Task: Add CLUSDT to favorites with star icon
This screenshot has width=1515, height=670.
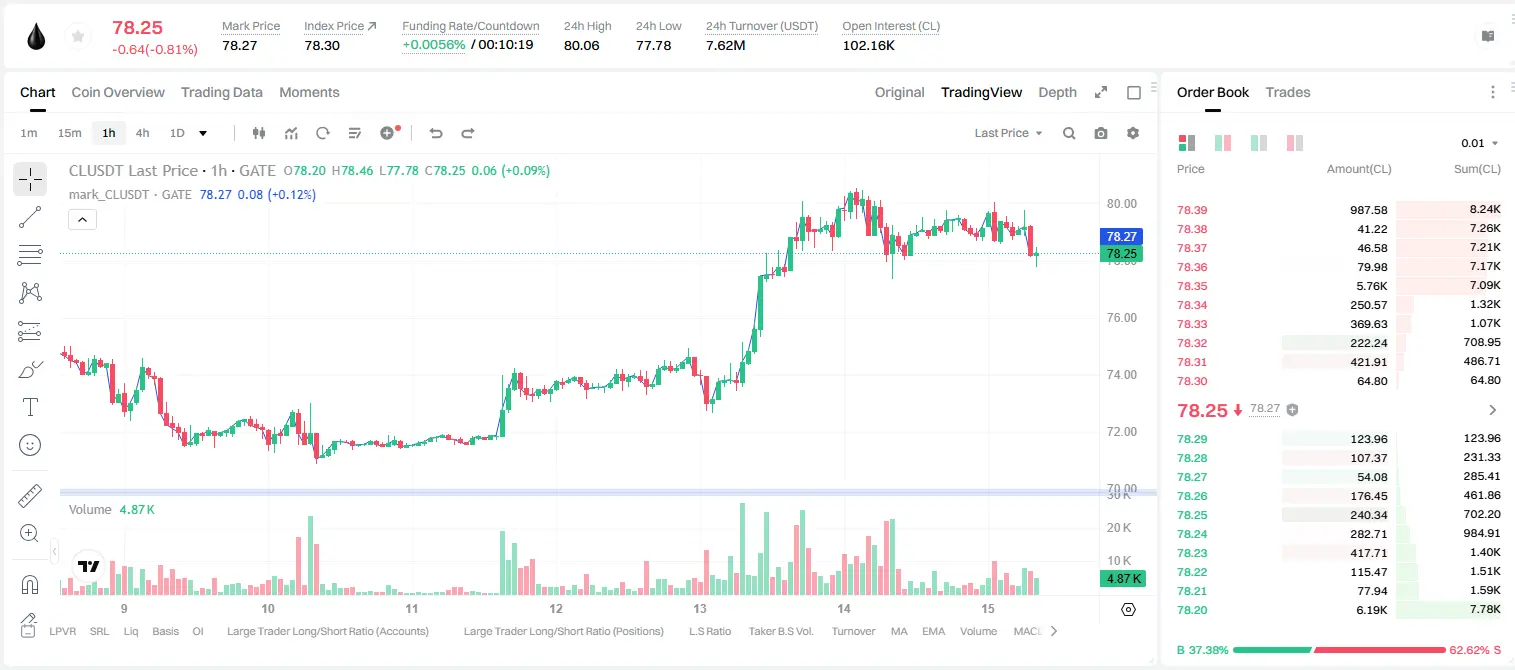Action: tap(77, 37)
